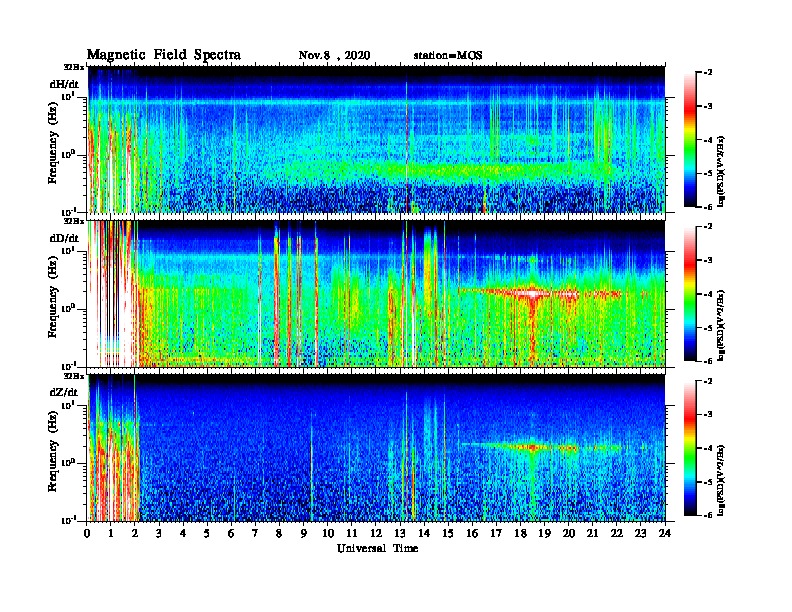Click hour '18' on Universal Time axis
Viewport: 792px width, 612px height.
(x=520, y=533)
